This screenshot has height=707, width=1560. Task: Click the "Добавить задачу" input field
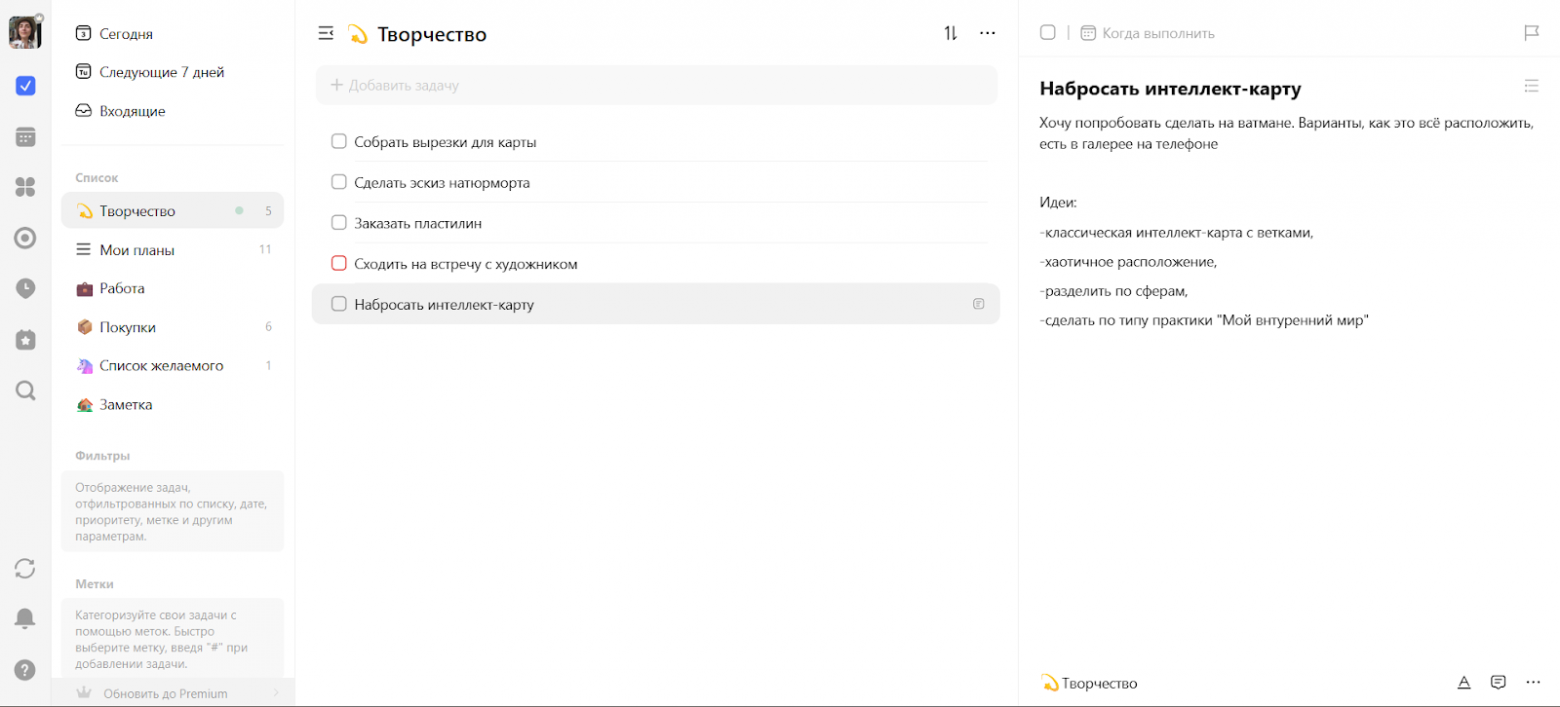[x=656, y=86]
